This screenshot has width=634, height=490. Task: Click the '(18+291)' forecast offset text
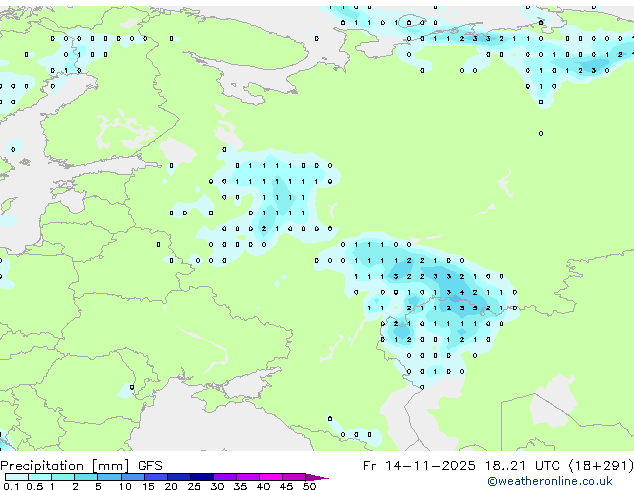point(601,466)
